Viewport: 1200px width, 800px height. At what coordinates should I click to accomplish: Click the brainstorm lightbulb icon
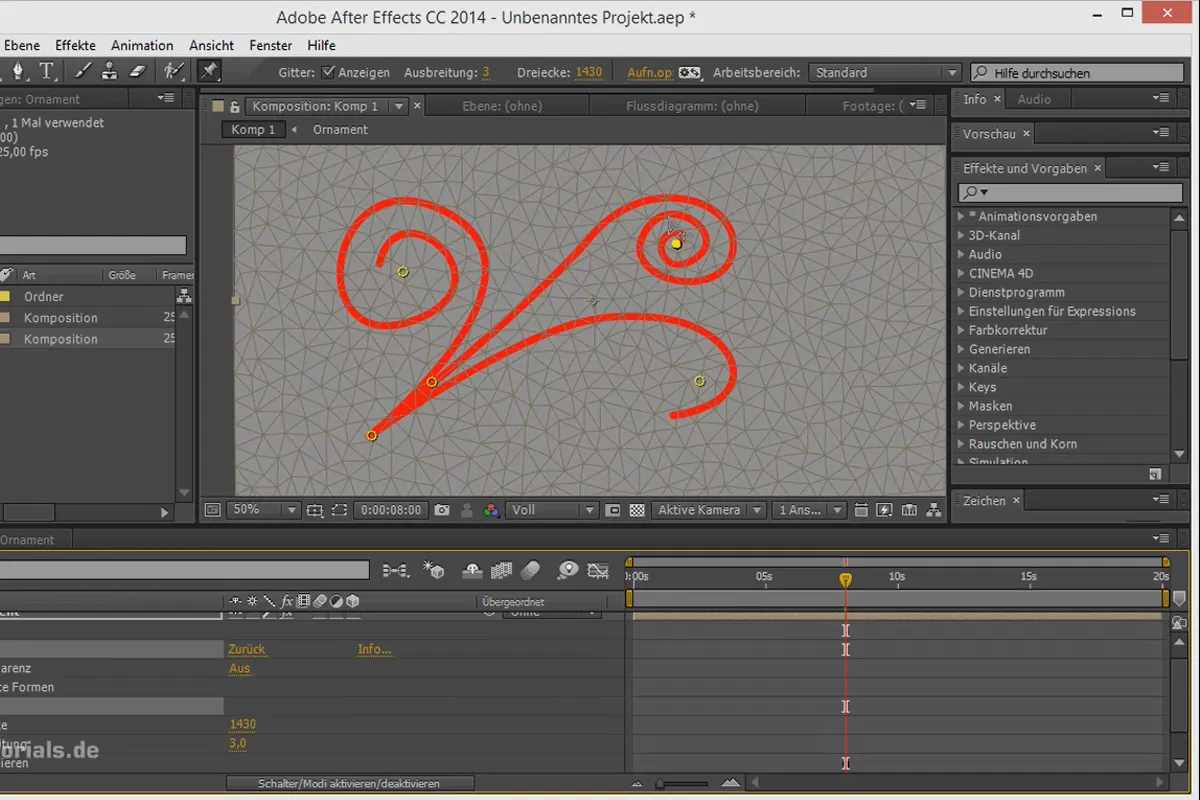click(x=568, y=570)
